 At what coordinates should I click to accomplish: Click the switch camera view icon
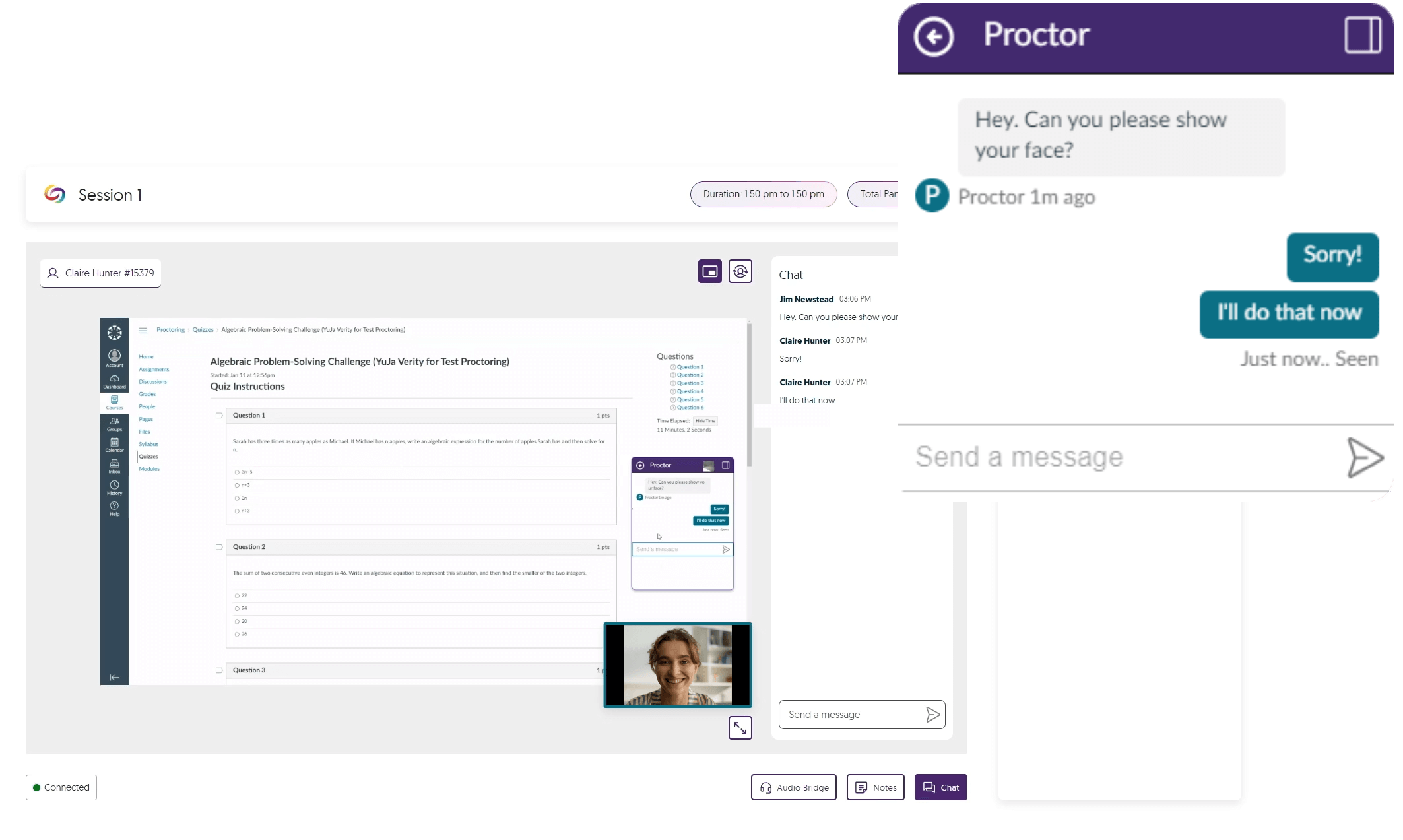pyautogui.click(x=740, y=271)
